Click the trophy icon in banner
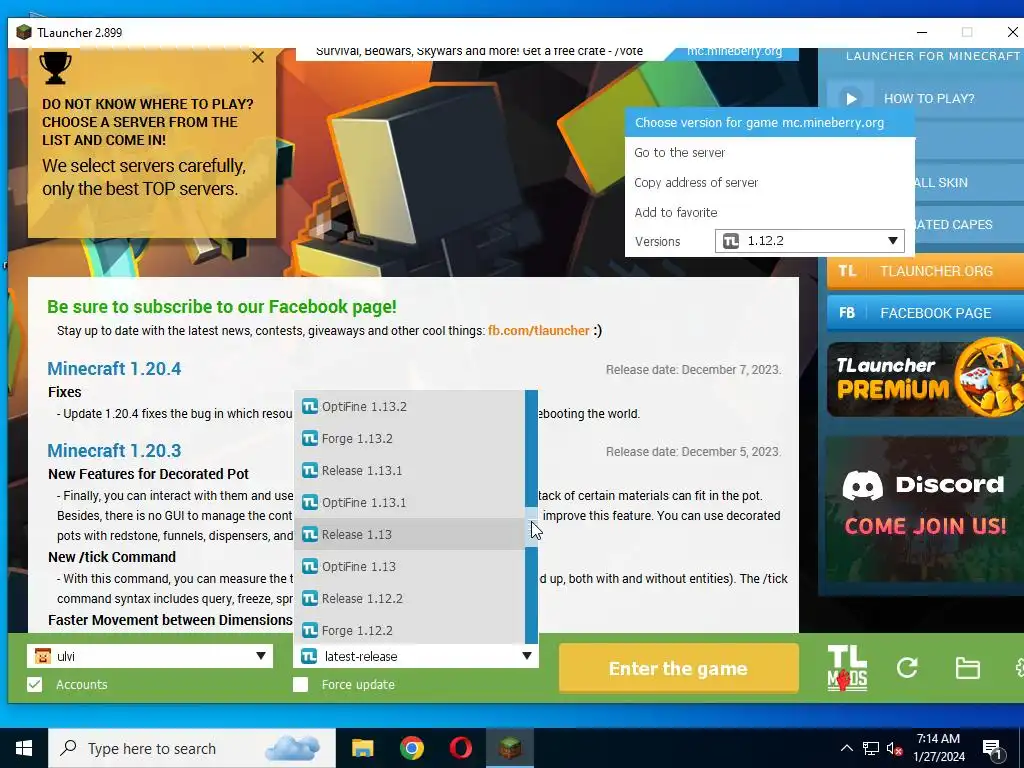 point(56,68)
